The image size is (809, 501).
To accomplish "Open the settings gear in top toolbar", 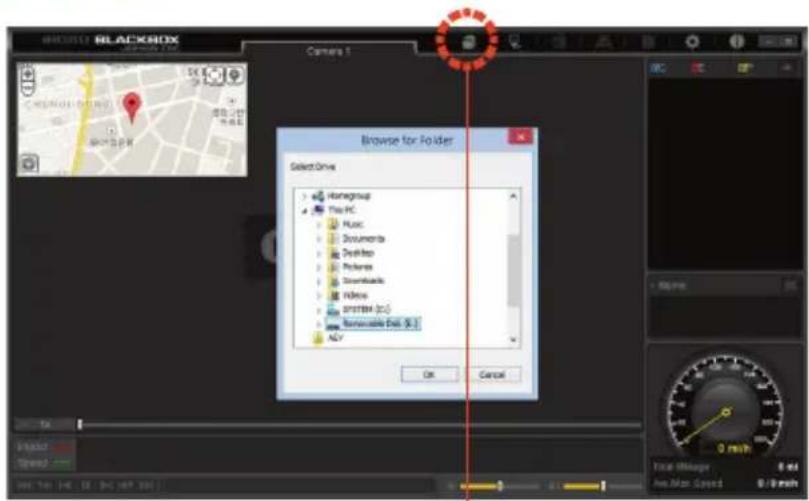I will click(x=692, y=41).
